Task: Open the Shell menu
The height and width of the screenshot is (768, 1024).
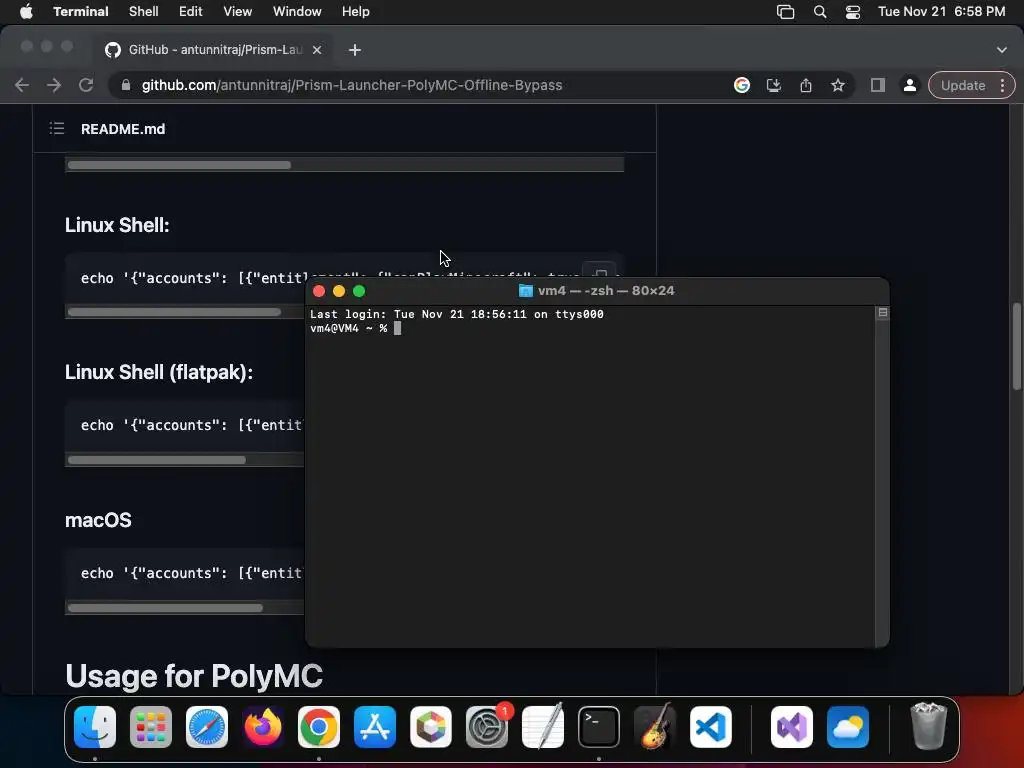Action: tap(144, 12)
